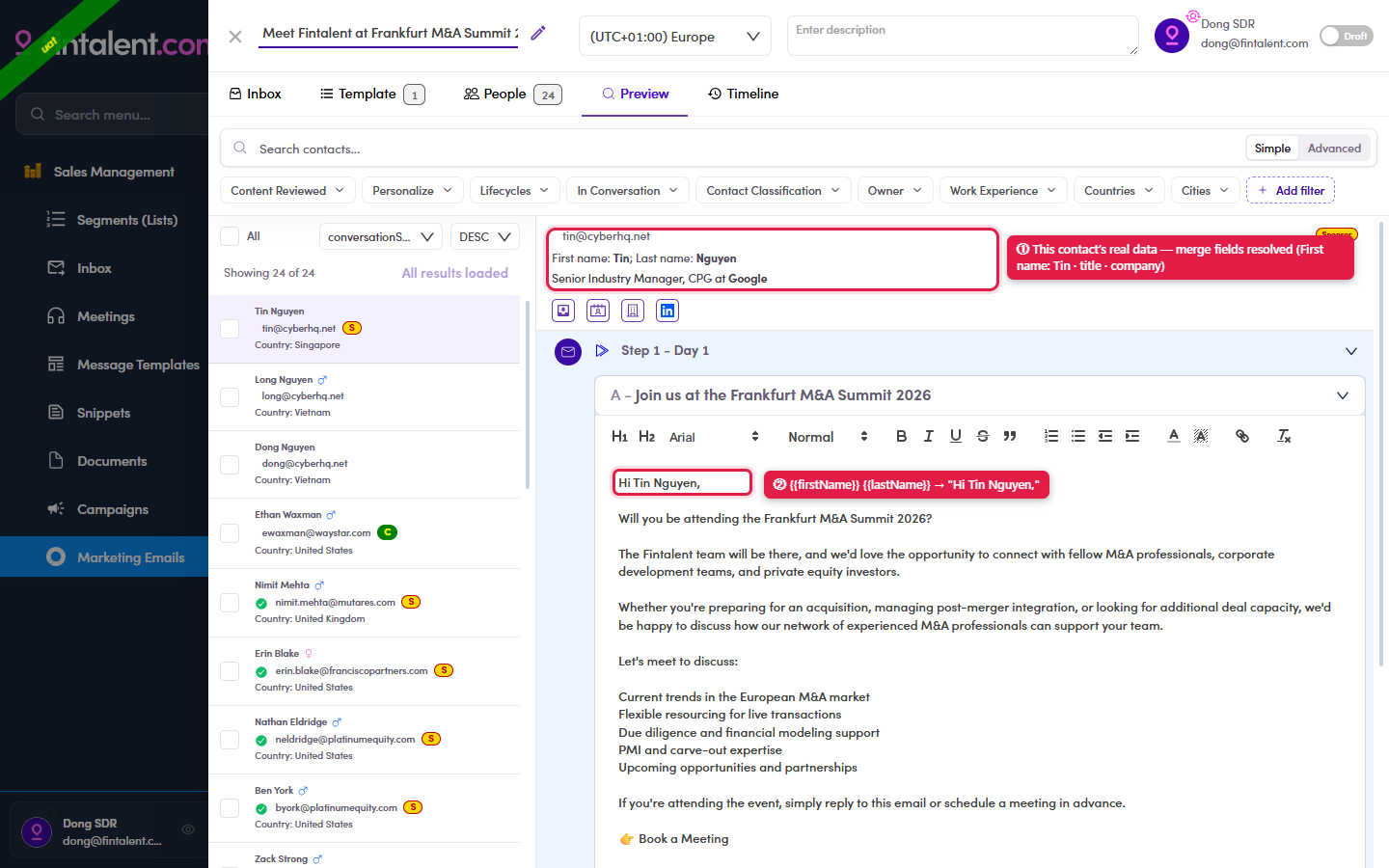This screenshot has width=1389, height=868.
Task: Click the purple mail icon for Step 1
Action: click(x=568, y=352)
